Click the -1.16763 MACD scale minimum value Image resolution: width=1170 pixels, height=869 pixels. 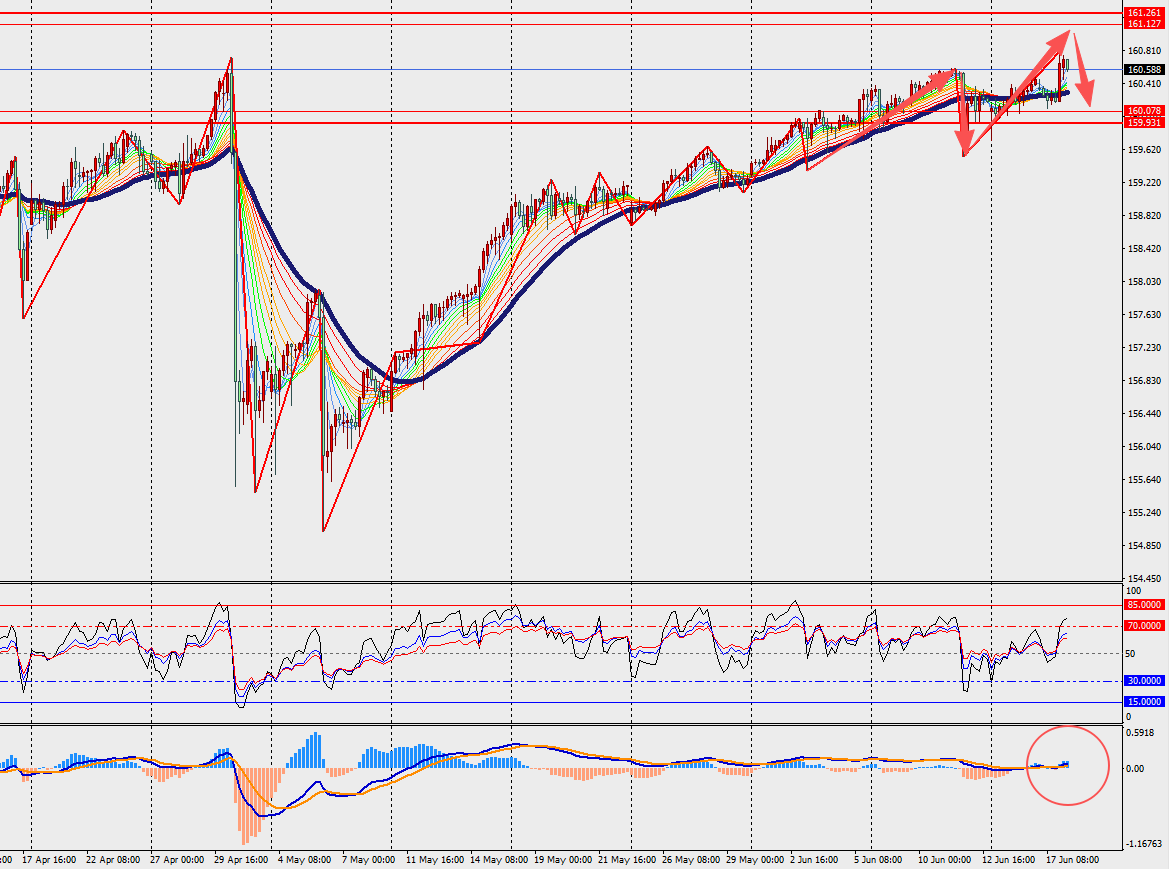tap(1145, 844)
